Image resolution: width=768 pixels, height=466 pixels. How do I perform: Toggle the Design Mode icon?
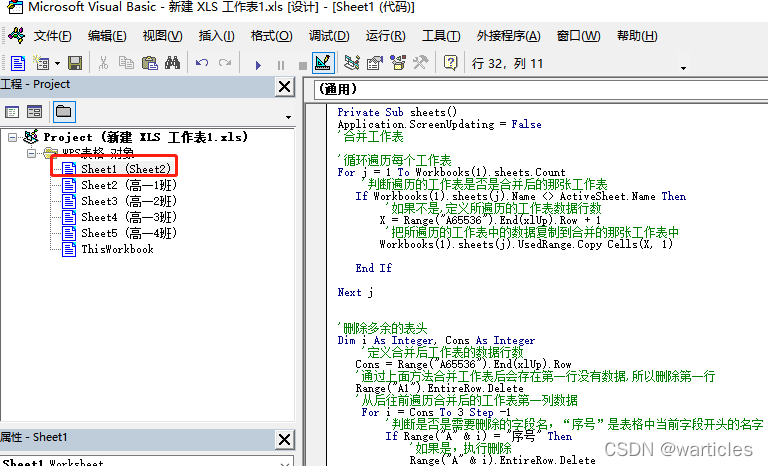click(x=323, y=63)
